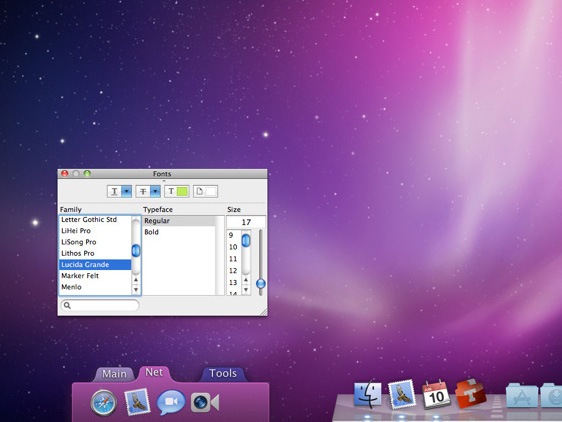Click the font size field showing 17

click(x=246, y=222)
